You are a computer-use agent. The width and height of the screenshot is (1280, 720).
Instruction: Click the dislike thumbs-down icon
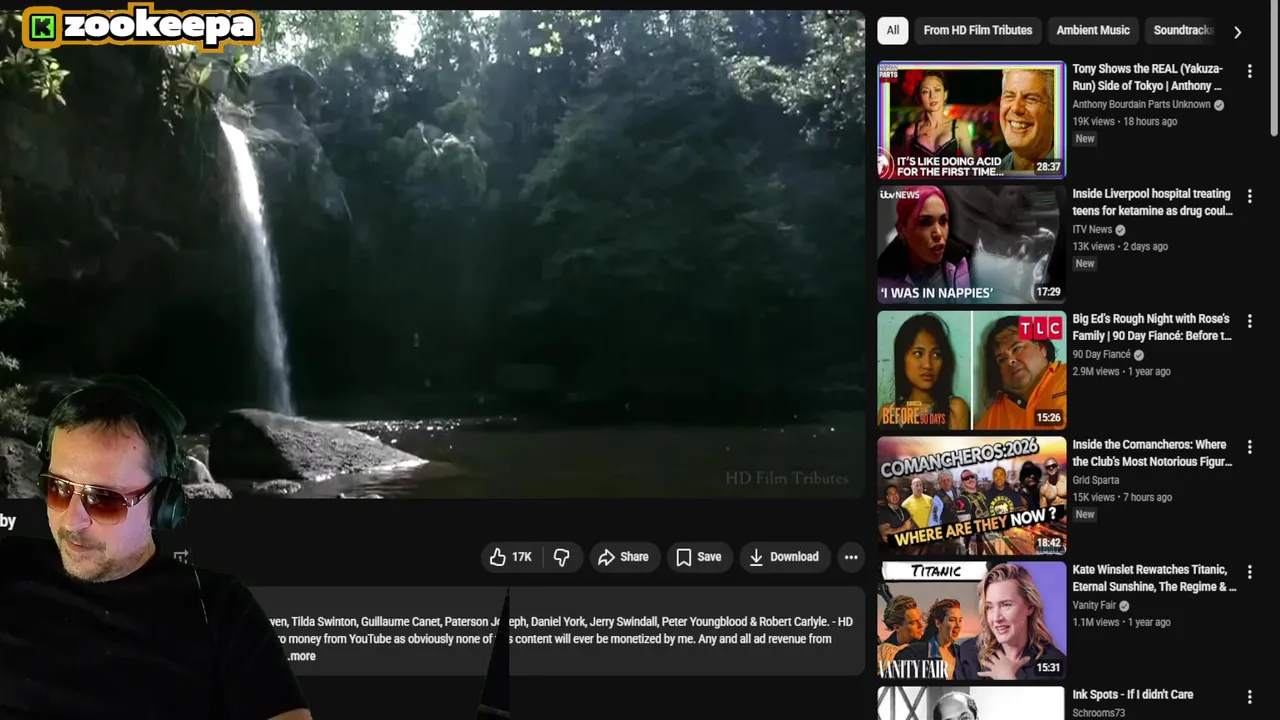[x=562, y=557]
